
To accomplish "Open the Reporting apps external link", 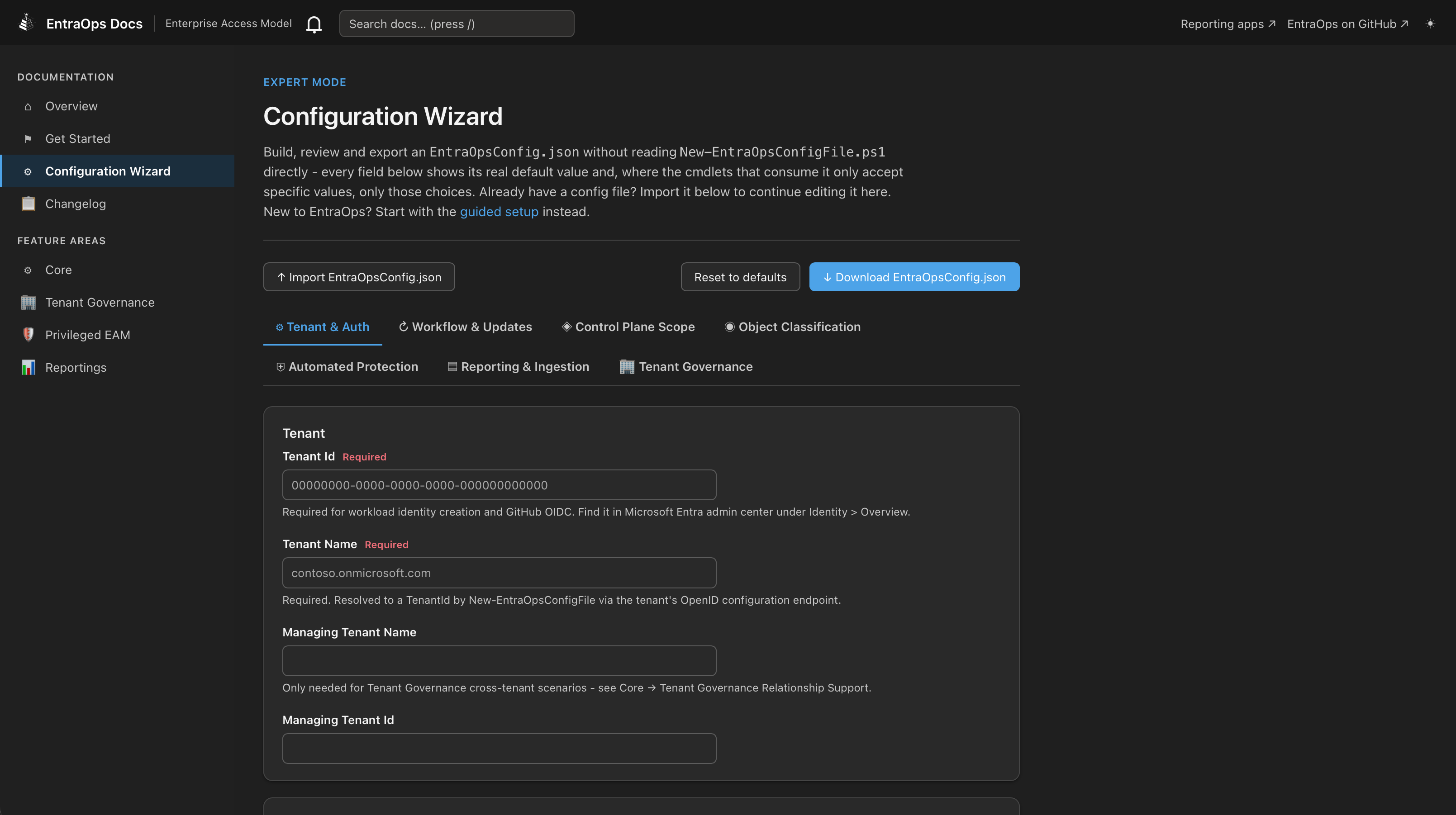I will point(1228,24).
